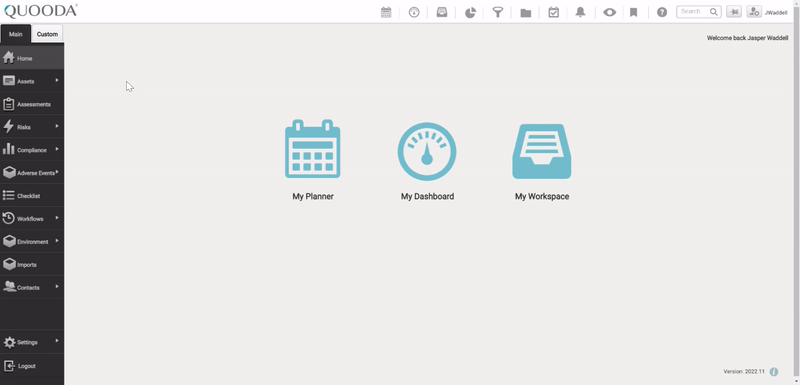The width and height of the screenshot is (800, 385).
Task: Select Contacts label in sidebar menu
Action: [x=28, y=288]
